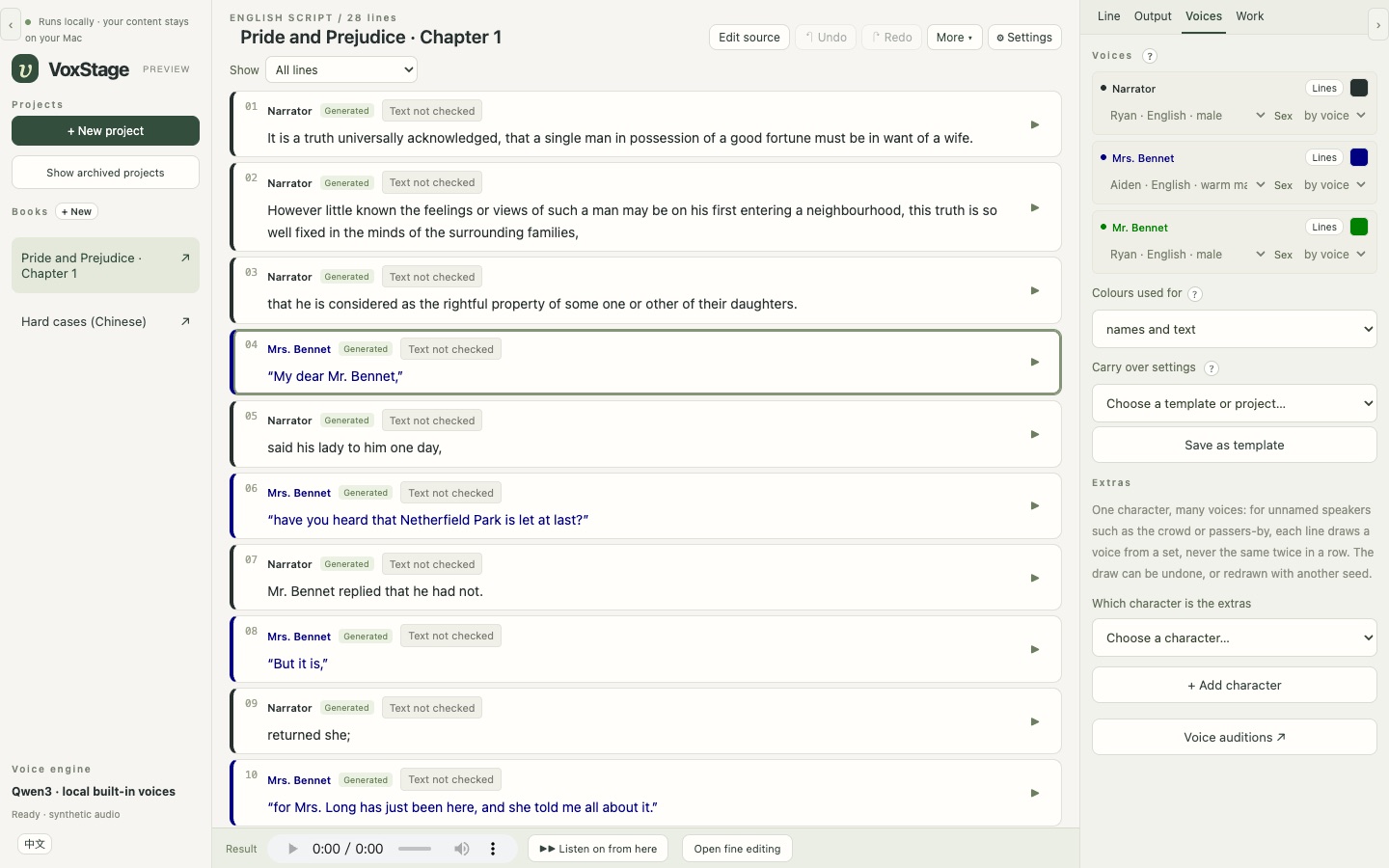Choose a template or project dropdown
Image resolution: width=1389 pixels, height=868 pixels.
click(1234, 403)
